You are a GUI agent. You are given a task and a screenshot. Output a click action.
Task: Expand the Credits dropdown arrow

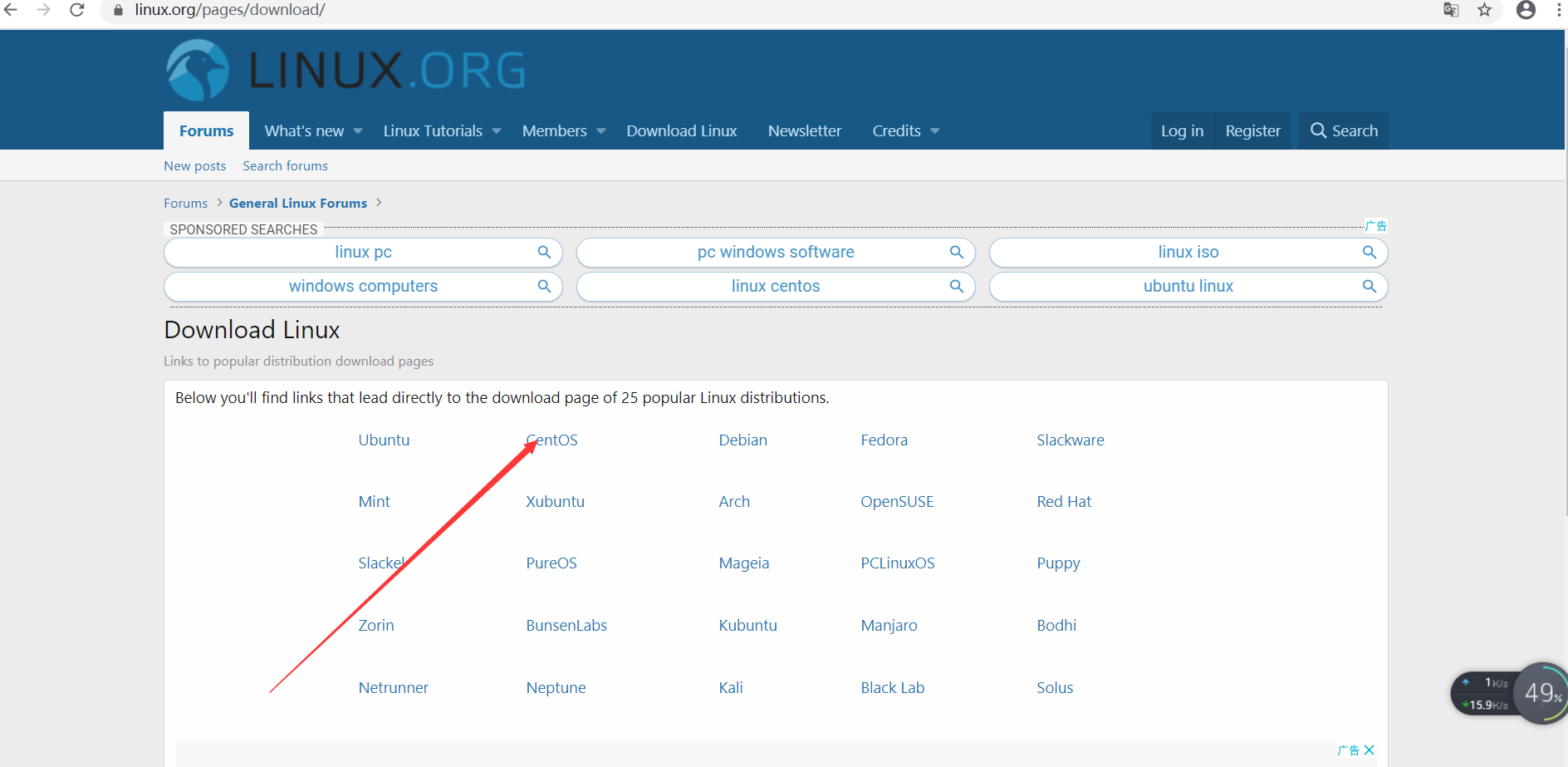tap(935, 131)
